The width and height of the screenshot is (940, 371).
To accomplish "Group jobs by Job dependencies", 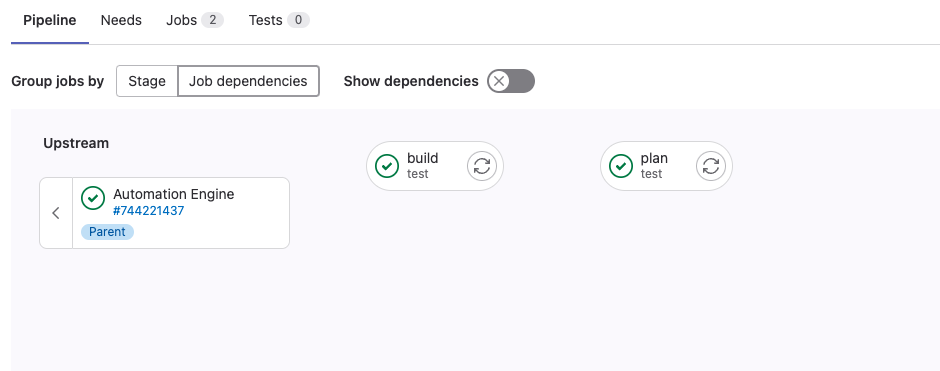I will click(x=248, y=81).
